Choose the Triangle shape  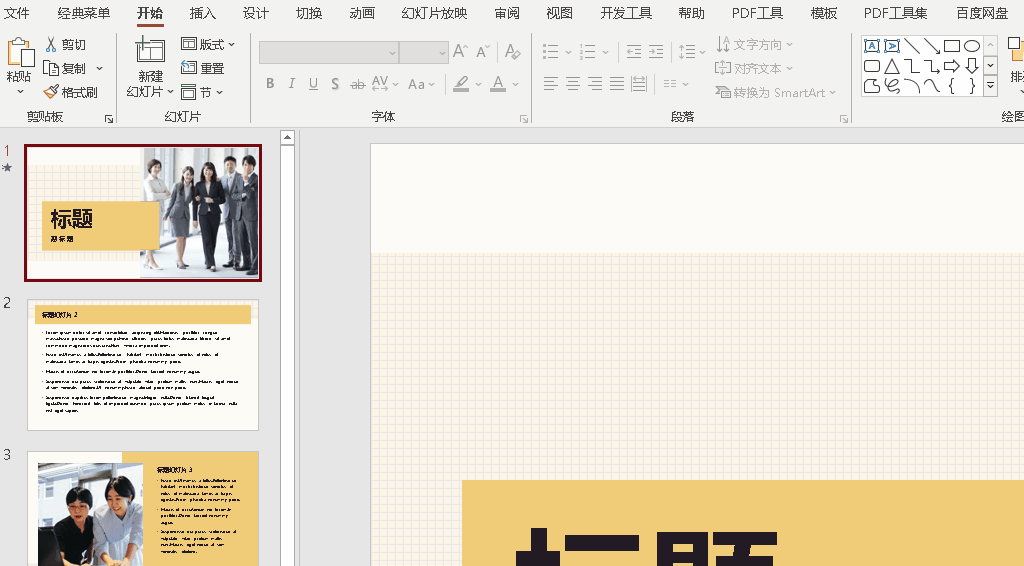(892, 66)
